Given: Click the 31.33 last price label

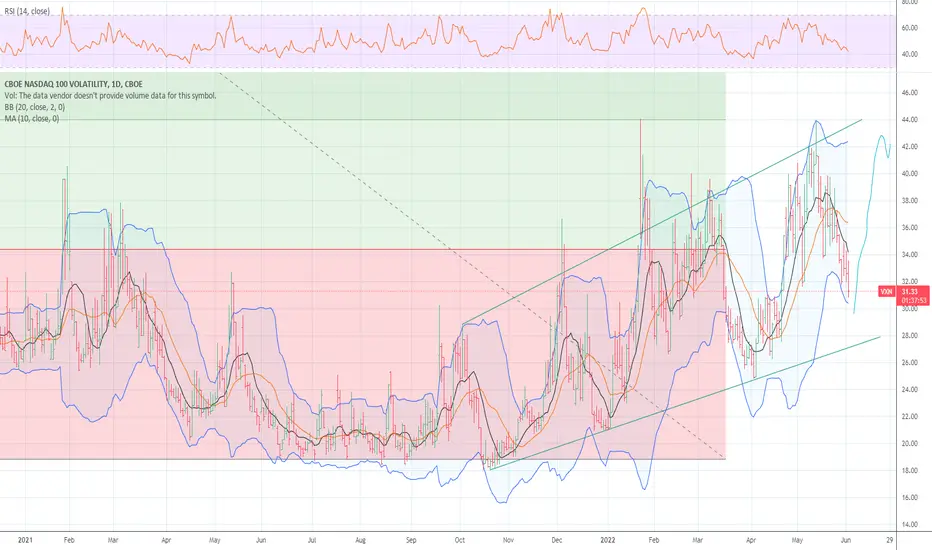Looking at the screenshot, I should point(909,292).
